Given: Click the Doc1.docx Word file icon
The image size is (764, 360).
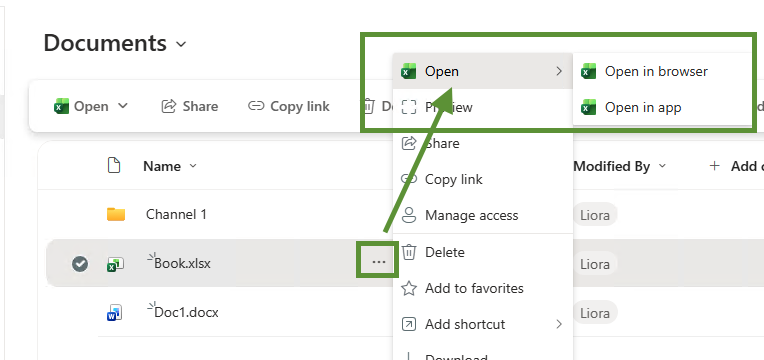Looking at the screenshot, I should click(115, 312).
